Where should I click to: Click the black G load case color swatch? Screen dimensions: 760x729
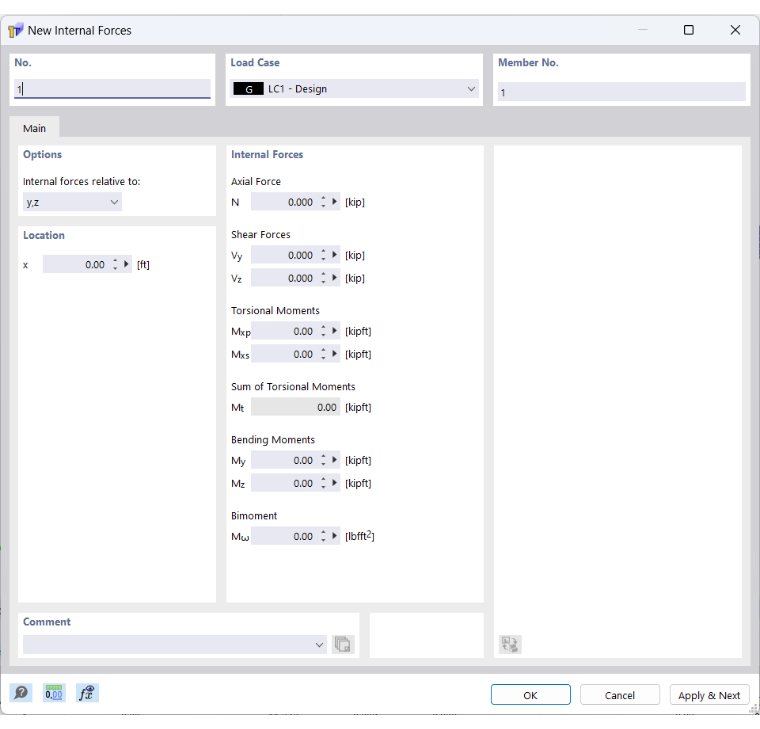(249, 89)
